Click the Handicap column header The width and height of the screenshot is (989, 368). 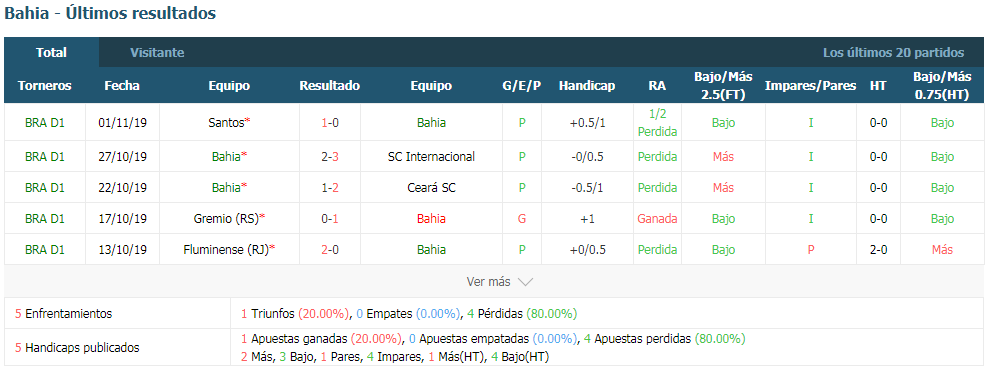click(587, 86)
